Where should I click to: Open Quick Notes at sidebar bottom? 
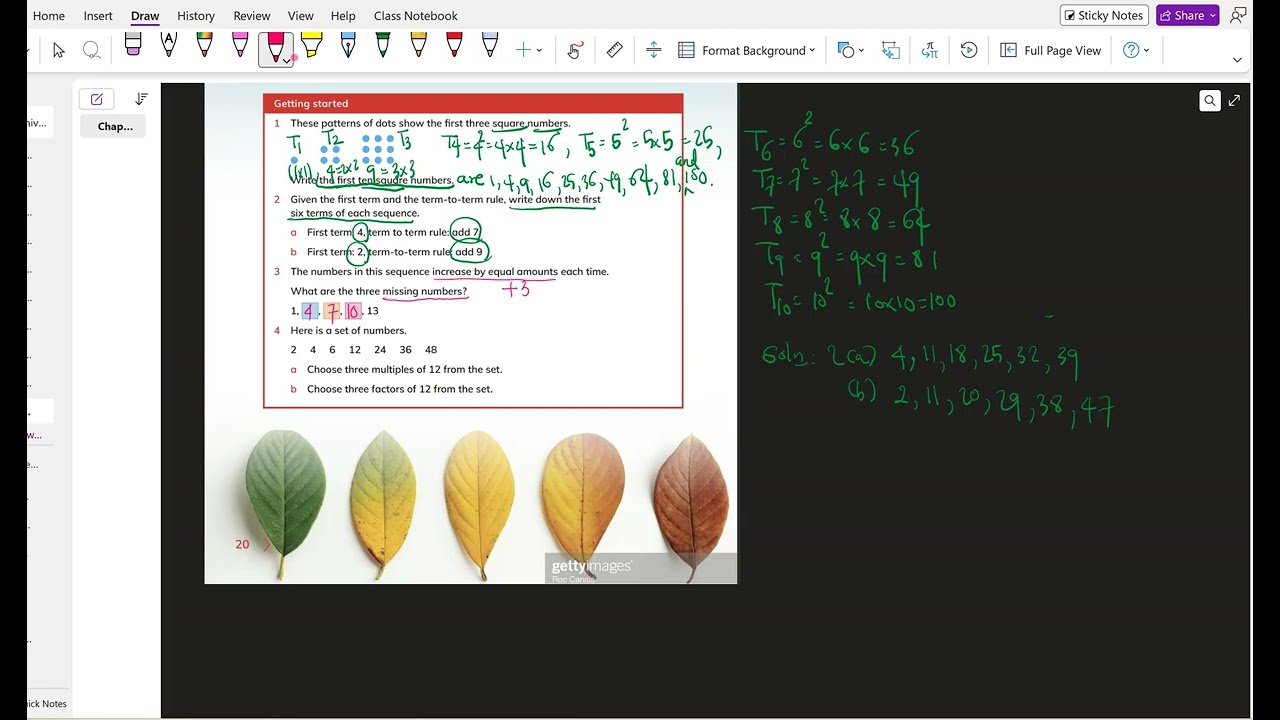click(x=46, y=704)
